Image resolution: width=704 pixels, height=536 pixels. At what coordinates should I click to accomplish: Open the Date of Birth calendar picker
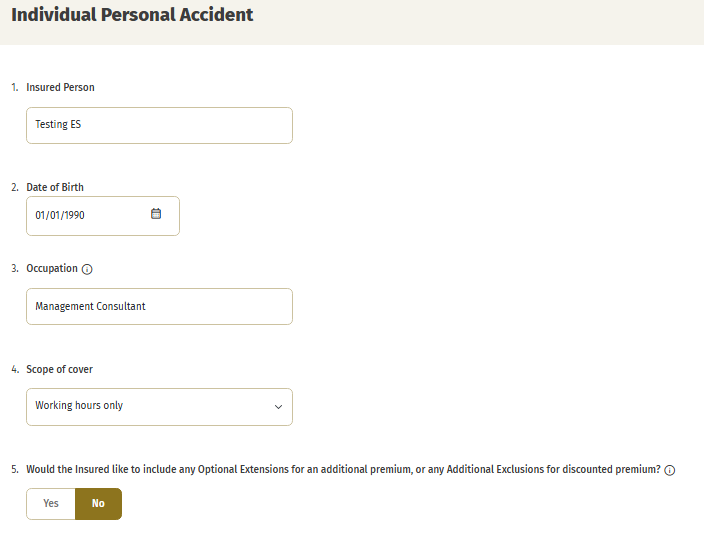coord(156,214)
